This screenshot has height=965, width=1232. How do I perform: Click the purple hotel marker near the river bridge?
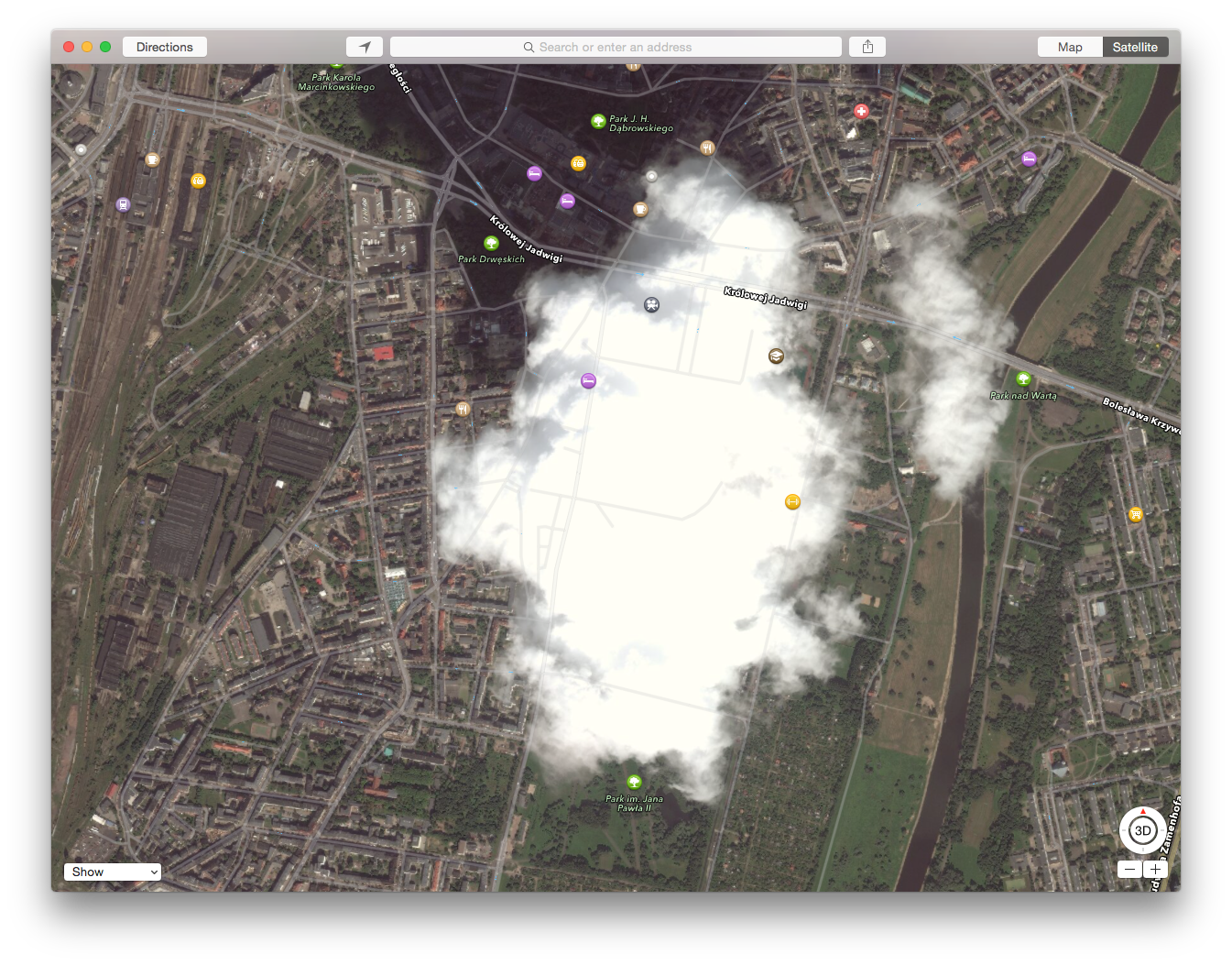[1029, 159]
